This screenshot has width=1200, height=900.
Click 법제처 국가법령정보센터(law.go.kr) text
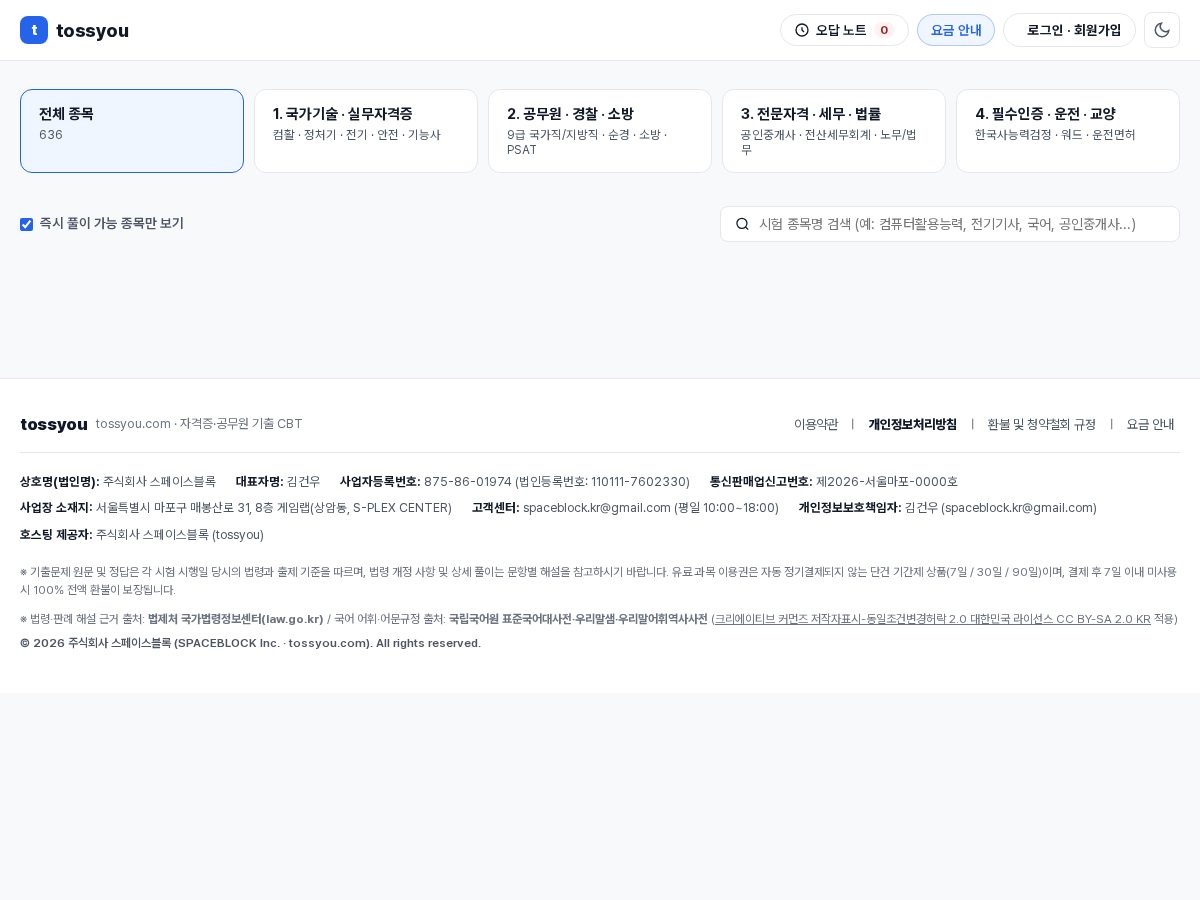pos(236,619)
